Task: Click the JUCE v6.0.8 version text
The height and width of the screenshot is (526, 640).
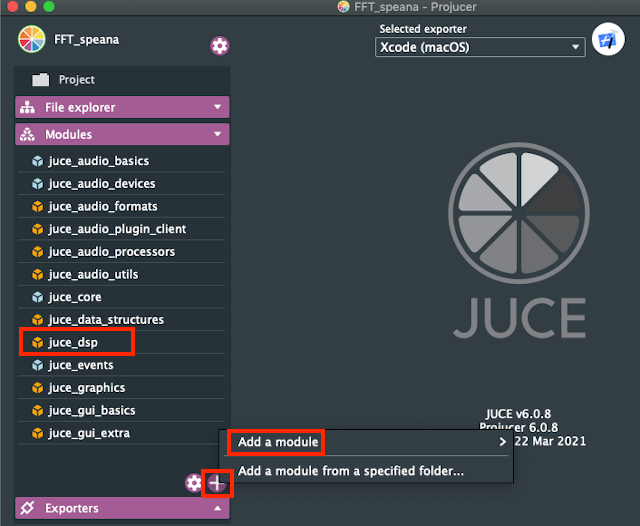Action: coord(518,414)
